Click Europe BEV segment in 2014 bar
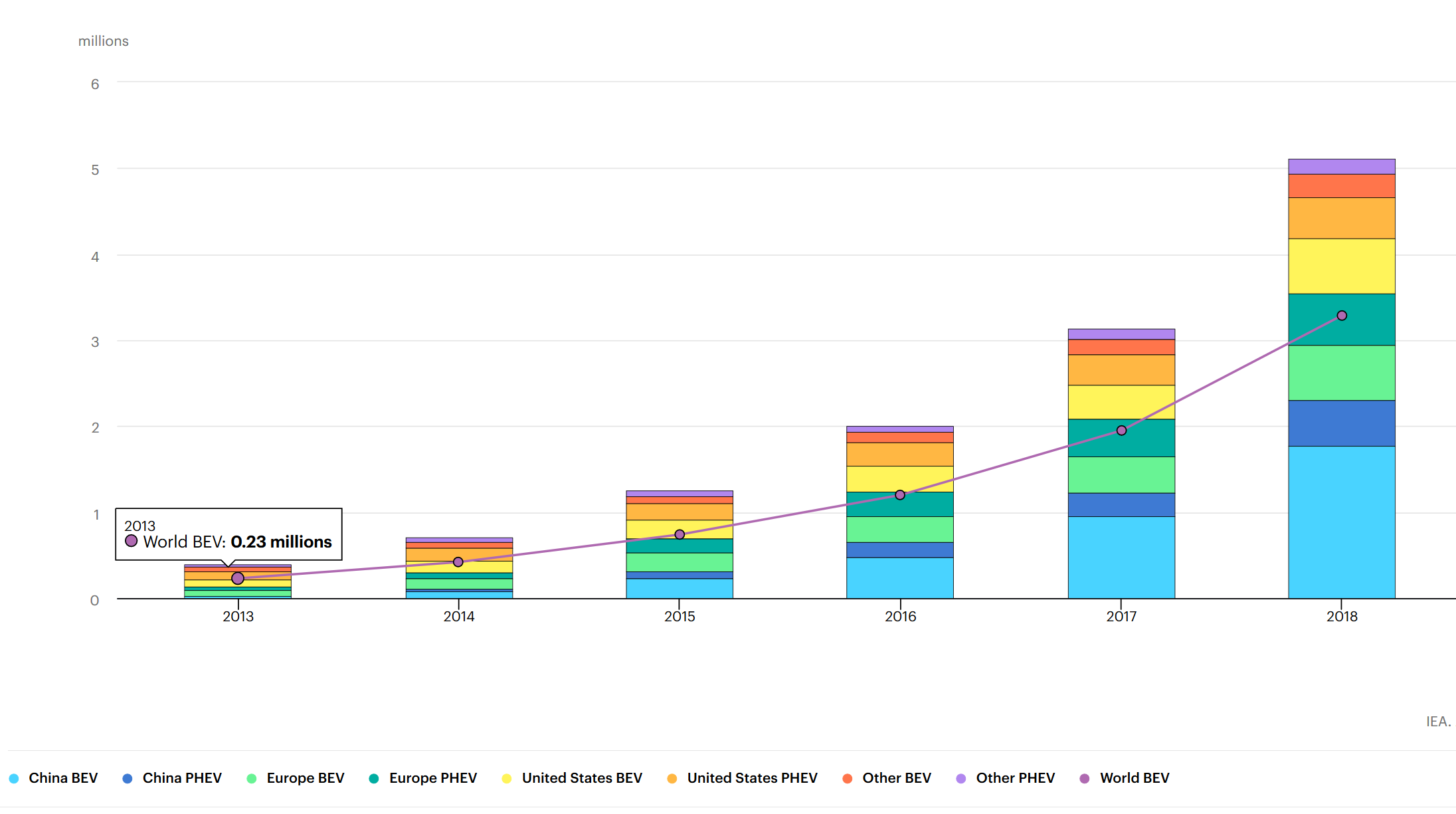 click(x=459, y=583)
